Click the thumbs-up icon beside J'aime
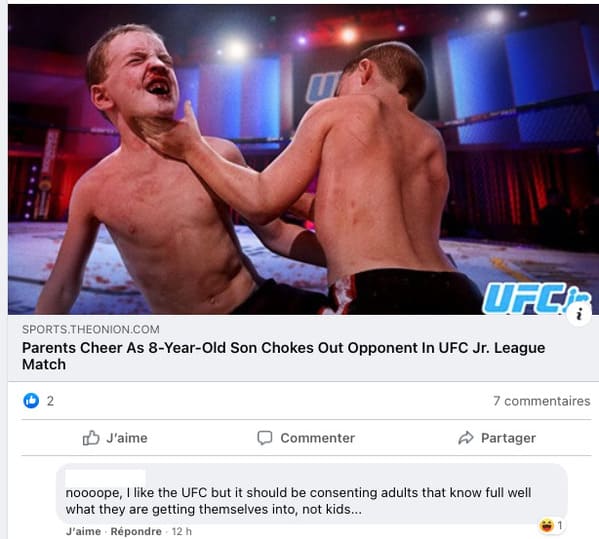Viewport: 599px width, 539px height. pos(91,438)
